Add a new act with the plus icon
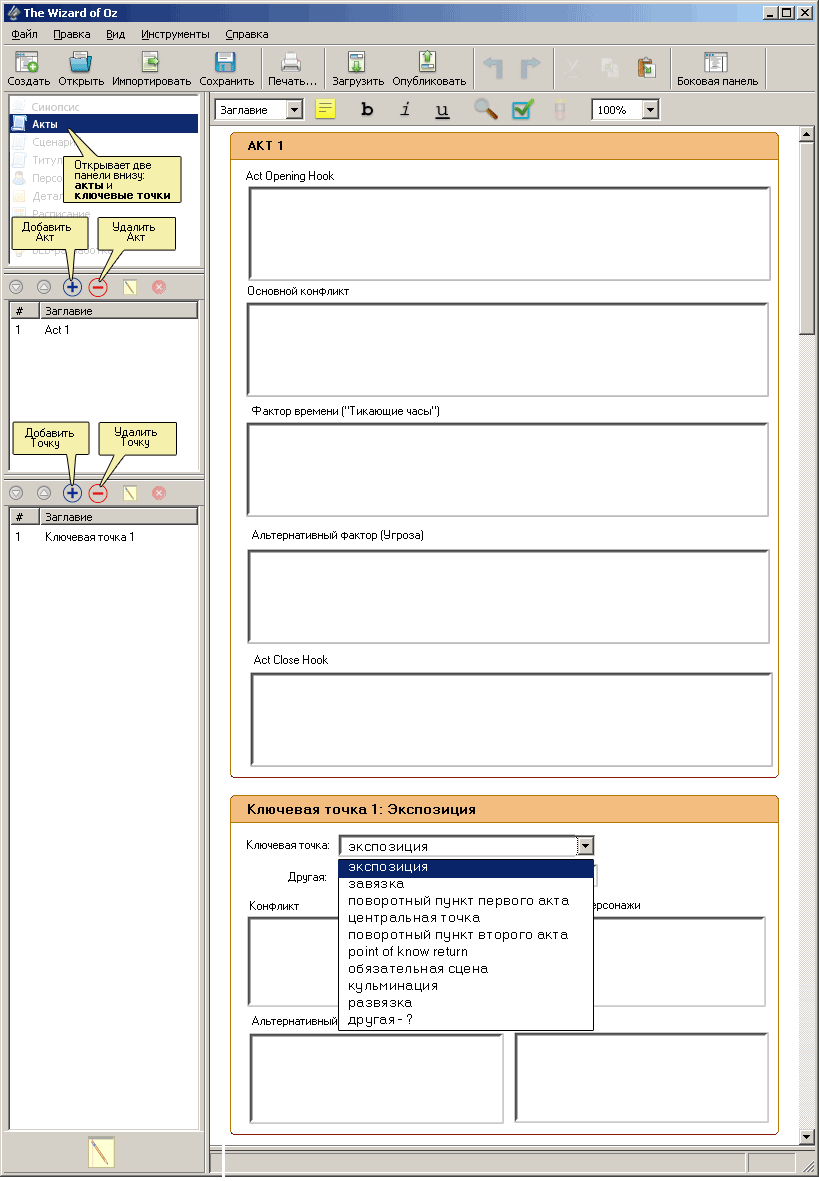Image resolution: width=819 pixels, height=1181 pixels. click(x=72, y=287)
